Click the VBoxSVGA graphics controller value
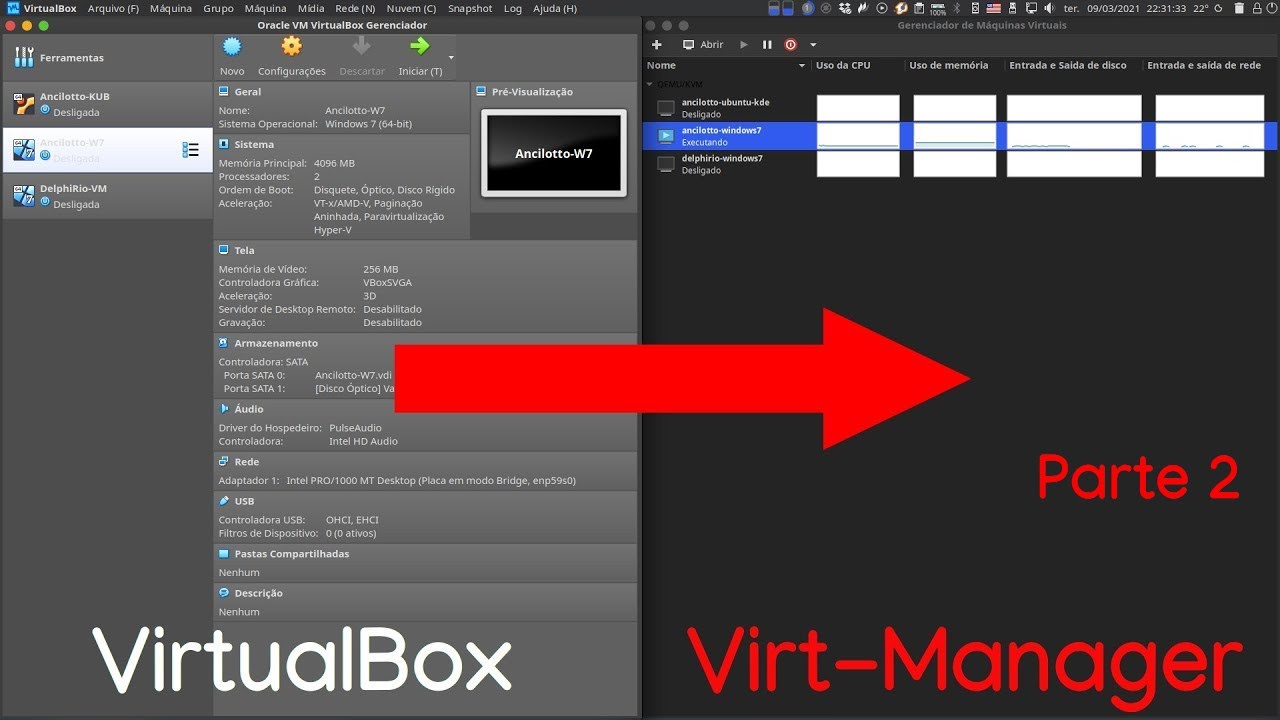 [x=389, y=283]
